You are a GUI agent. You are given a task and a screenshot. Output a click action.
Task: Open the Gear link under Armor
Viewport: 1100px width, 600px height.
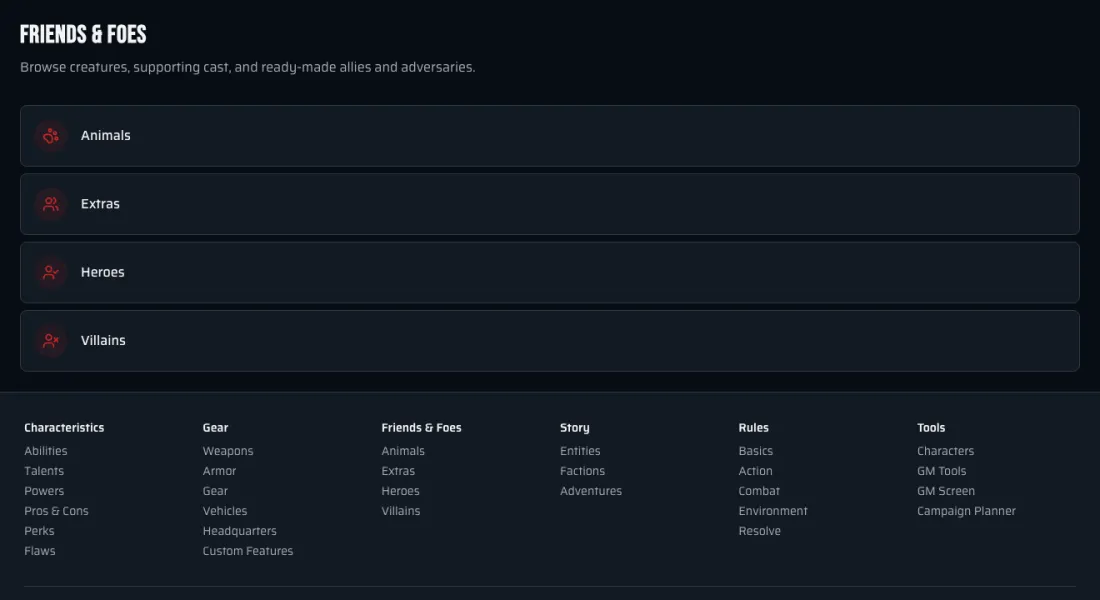click(215, 491)
